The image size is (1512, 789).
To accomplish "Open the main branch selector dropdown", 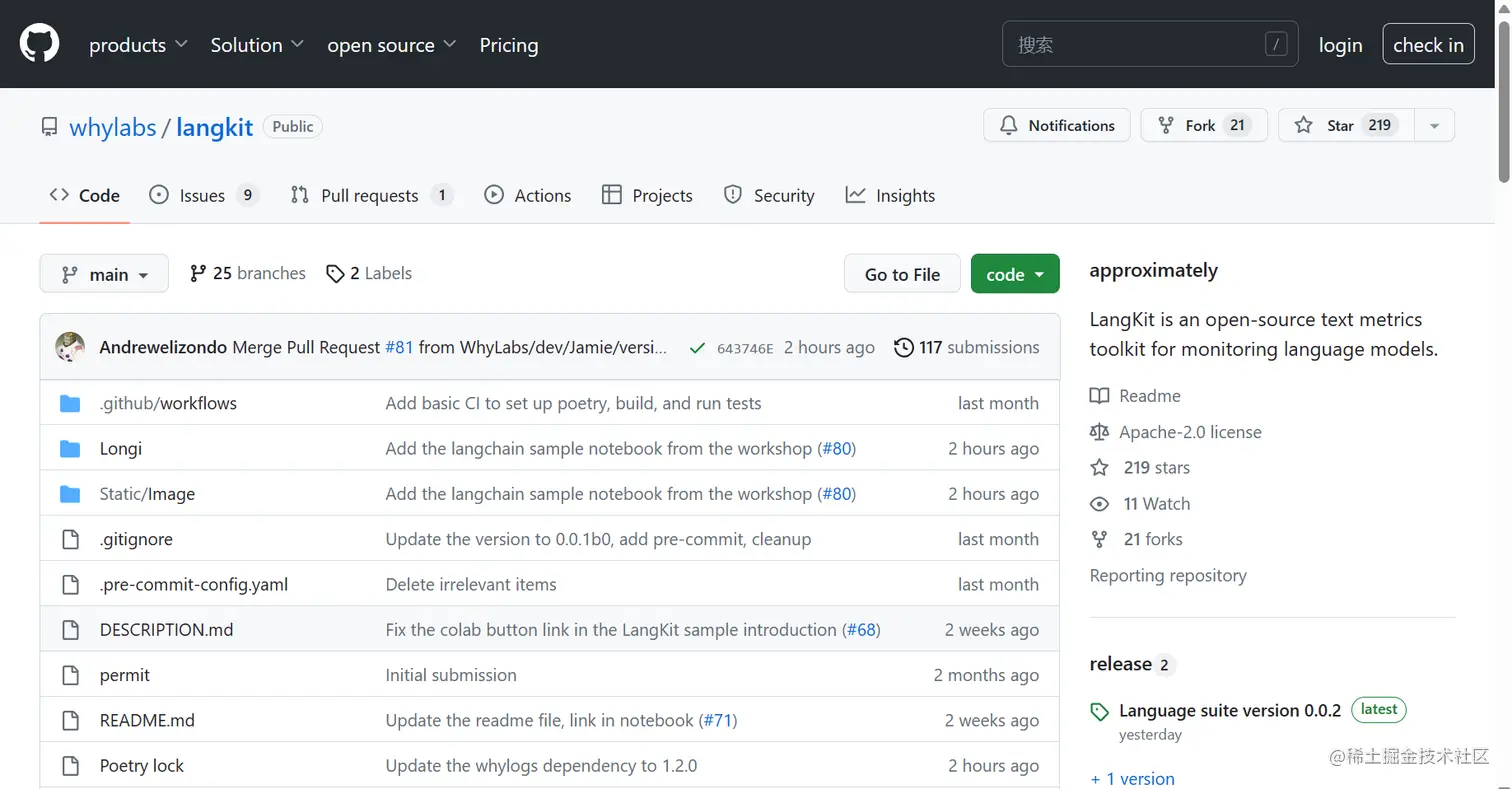I will pyautogui.click(x=104, y=274).
